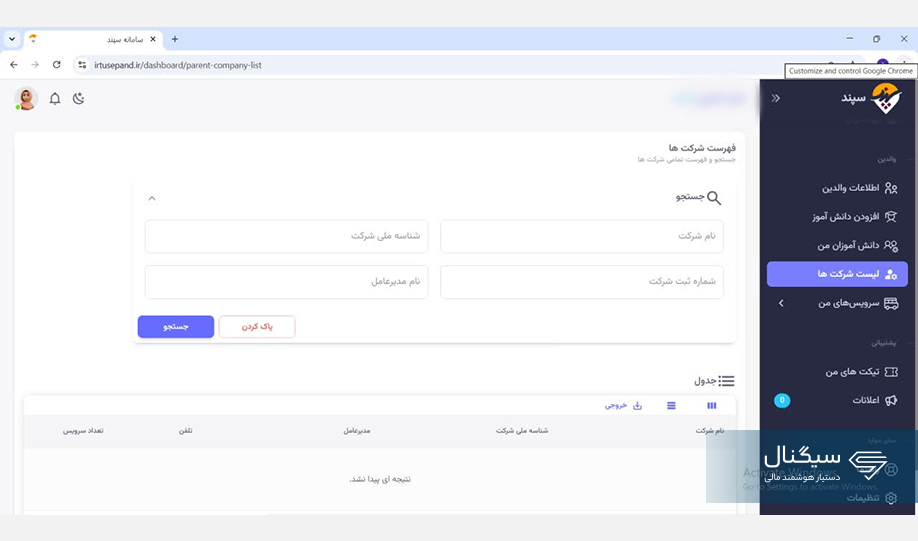
Task: Click the Sepand logo in sidebar
Action: click(885, 98)
